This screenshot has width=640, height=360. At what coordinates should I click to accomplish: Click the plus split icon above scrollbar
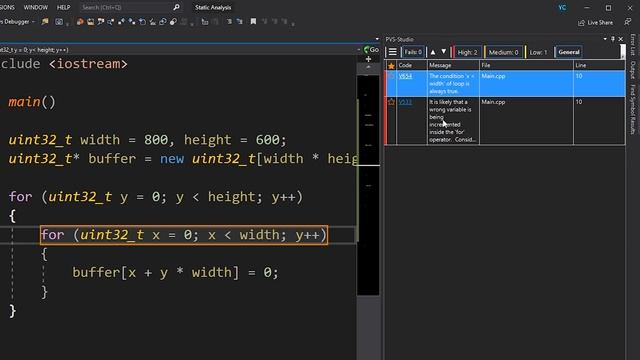[368, 59]
